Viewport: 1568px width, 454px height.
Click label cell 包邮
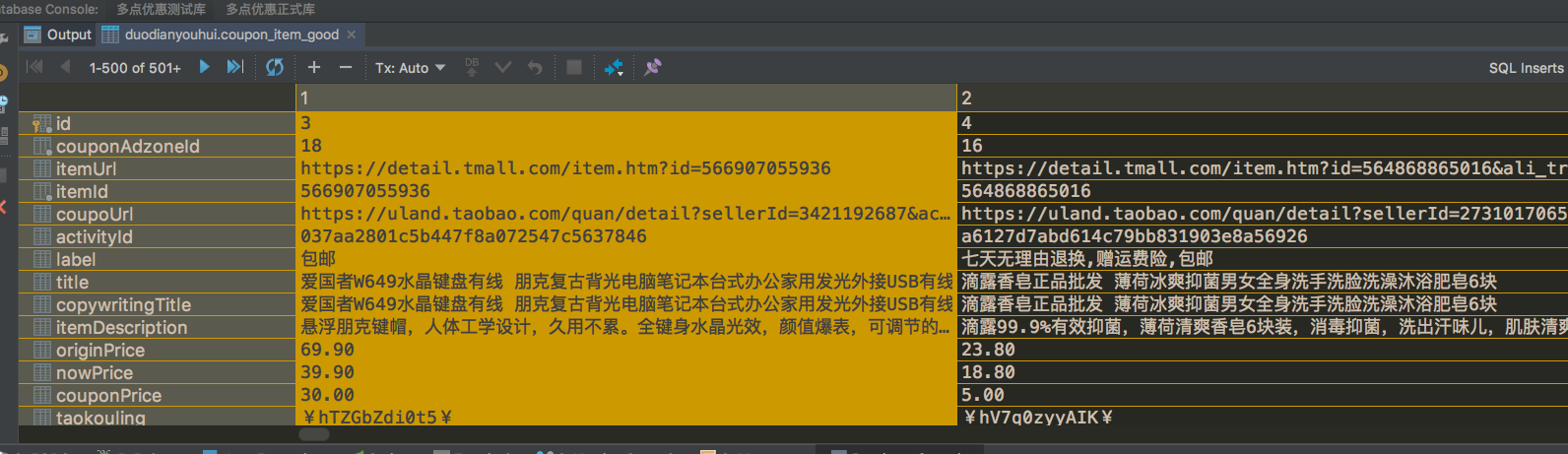click(x=626, y=259)
